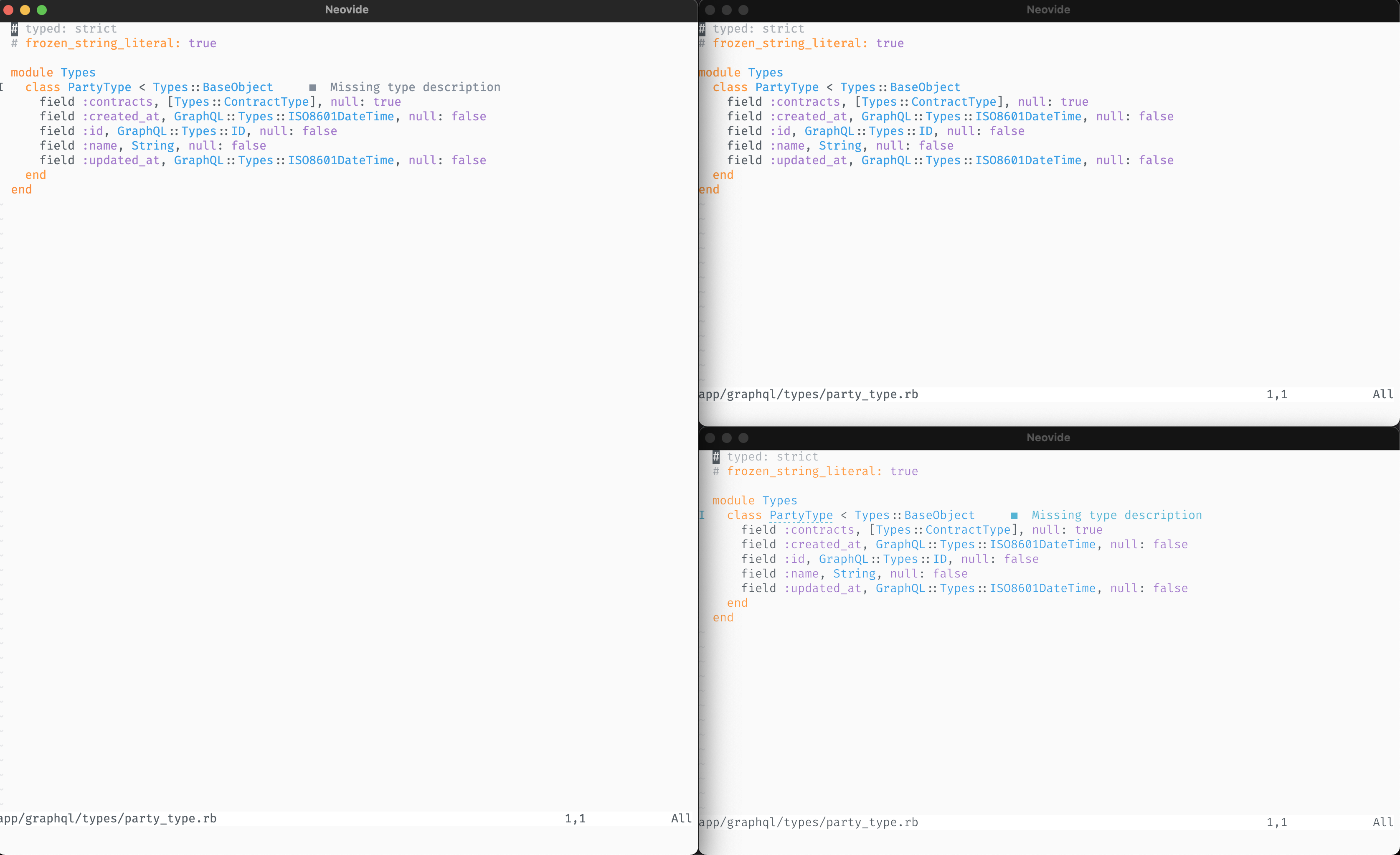Viewport: 1400px width, 855px height.
Task: Click the diagnostic square icon beside PartyType class
Action: pos(312,87)
